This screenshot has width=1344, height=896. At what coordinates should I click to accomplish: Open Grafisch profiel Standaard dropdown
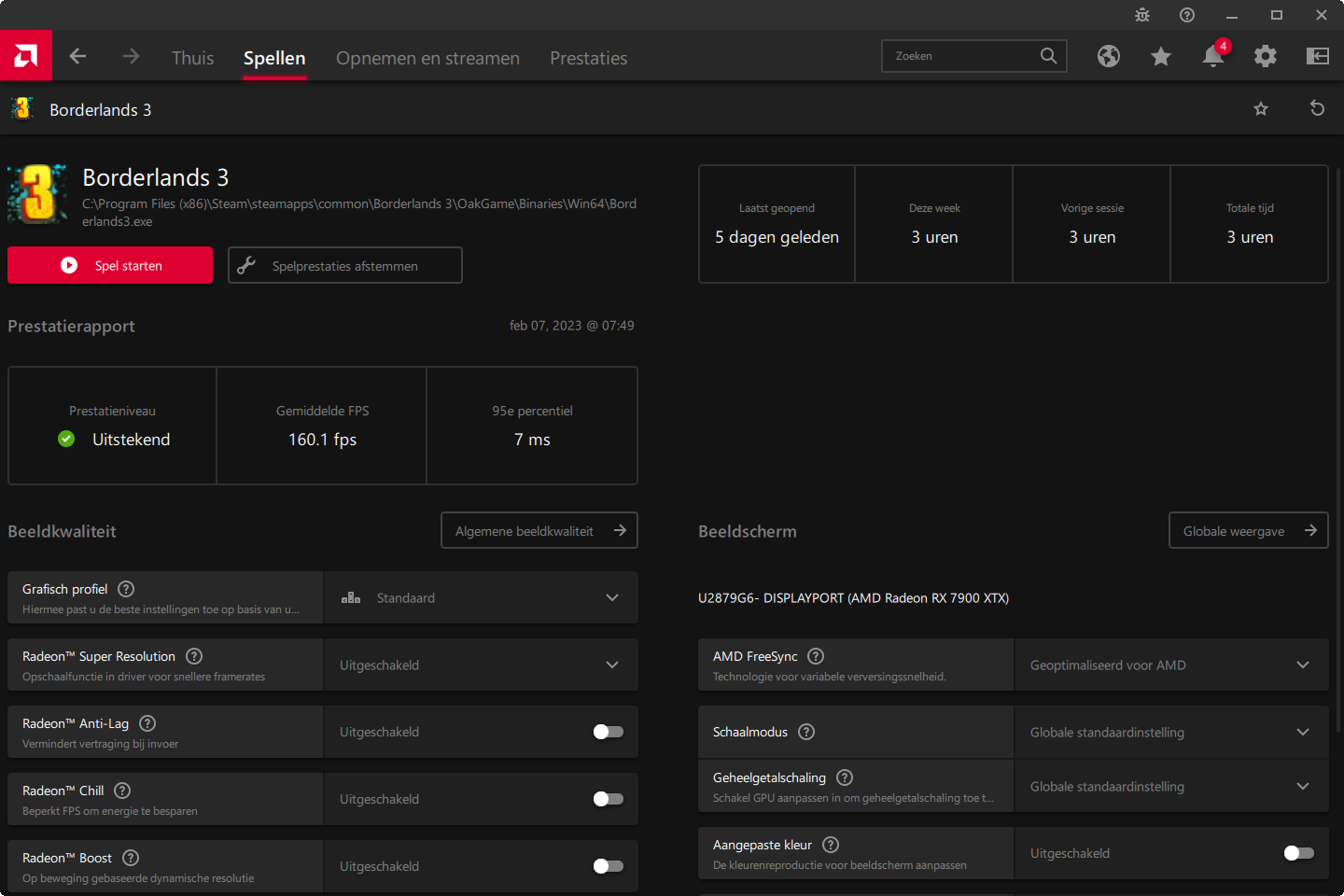pos(482,597)
